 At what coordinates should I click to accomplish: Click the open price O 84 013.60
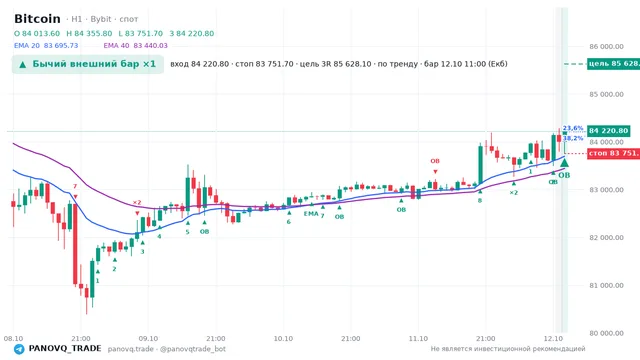coord(37,33)
